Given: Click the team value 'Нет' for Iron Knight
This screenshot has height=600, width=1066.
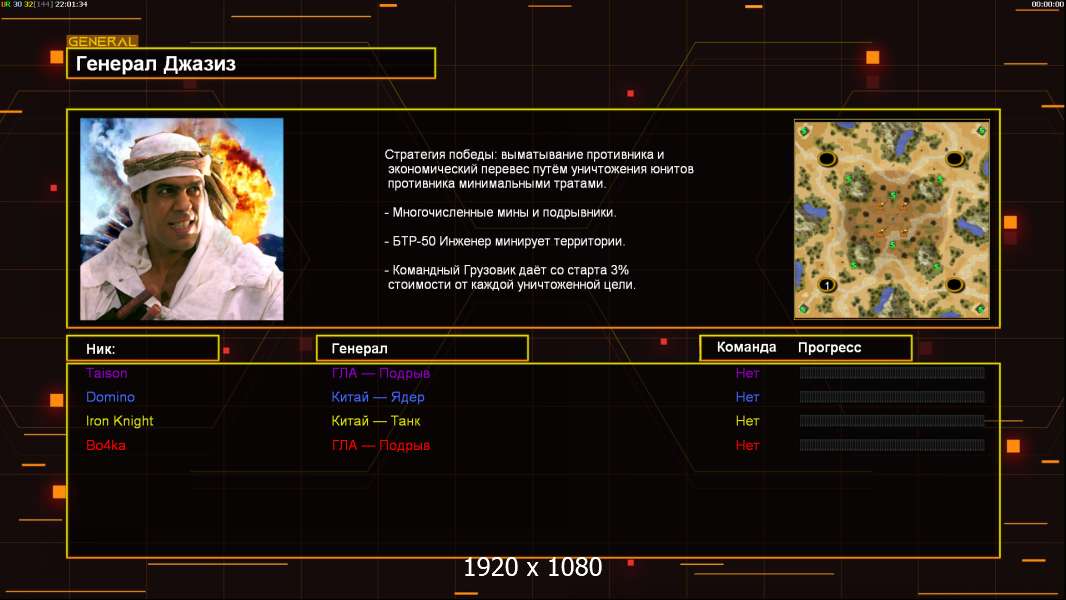Looking at the screenshot, I should (747, 421).
